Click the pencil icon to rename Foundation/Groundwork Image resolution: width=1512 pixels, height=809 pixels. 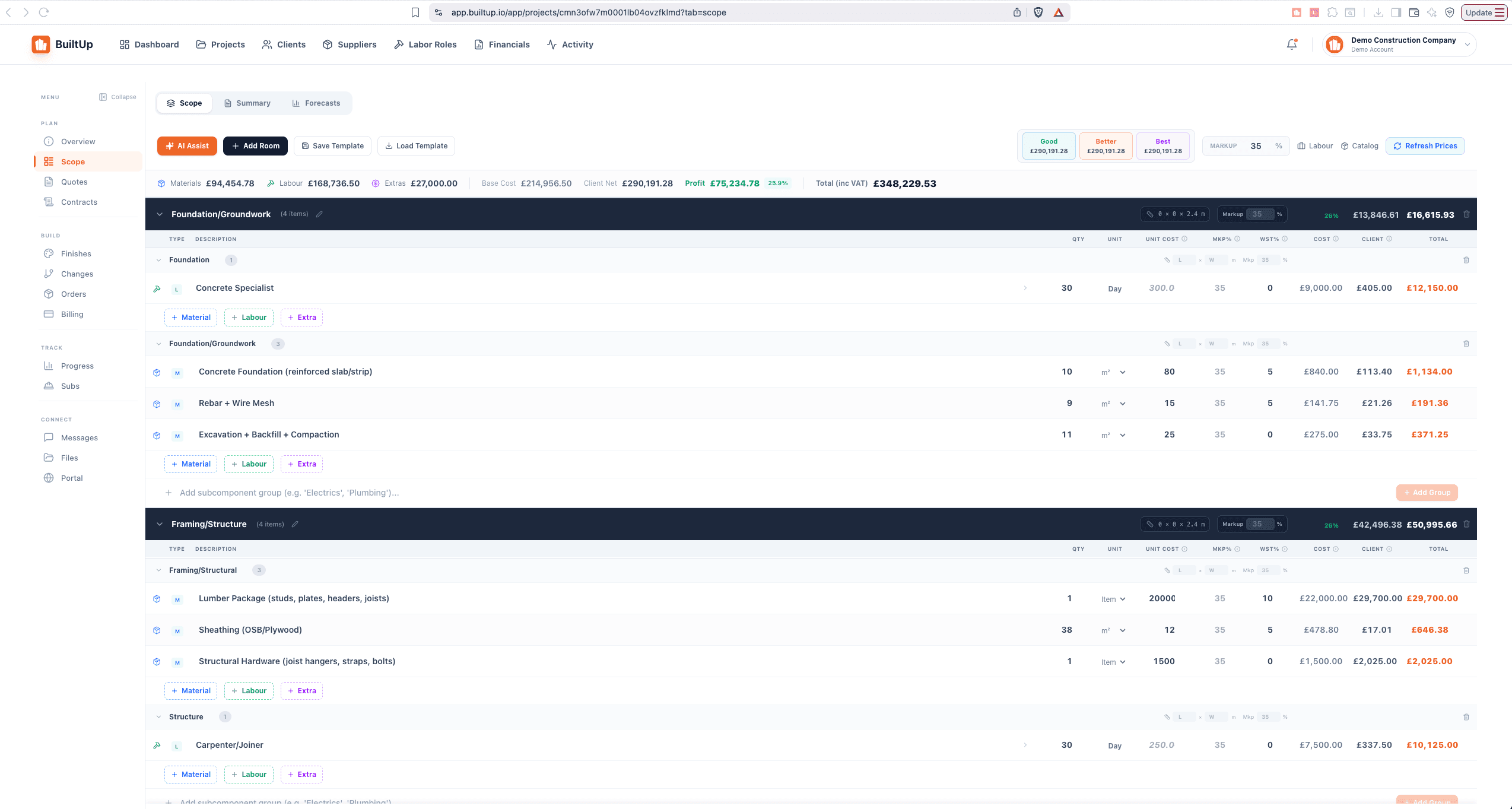319,214
